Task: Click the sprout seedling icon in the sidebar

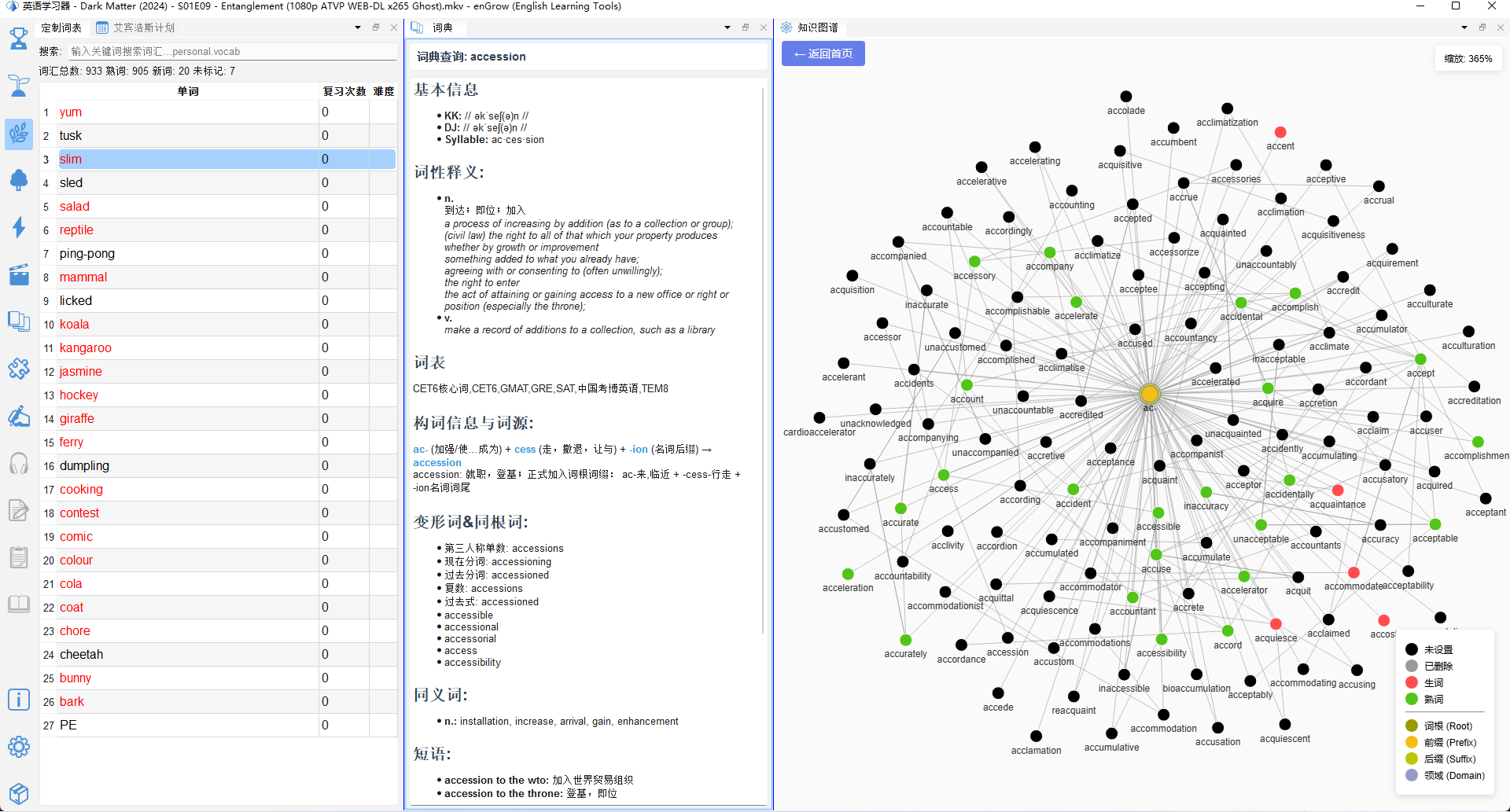Action: pos(19,86)
